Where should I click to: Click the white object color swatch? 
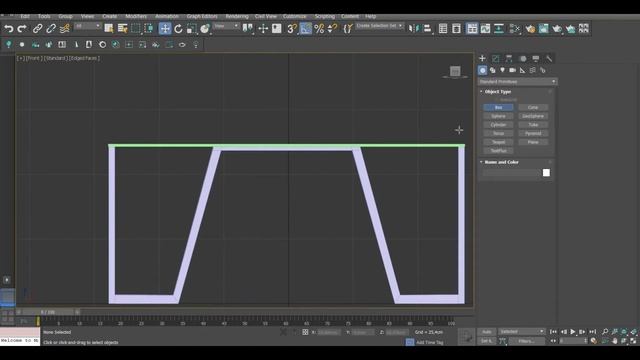[546, 173]
